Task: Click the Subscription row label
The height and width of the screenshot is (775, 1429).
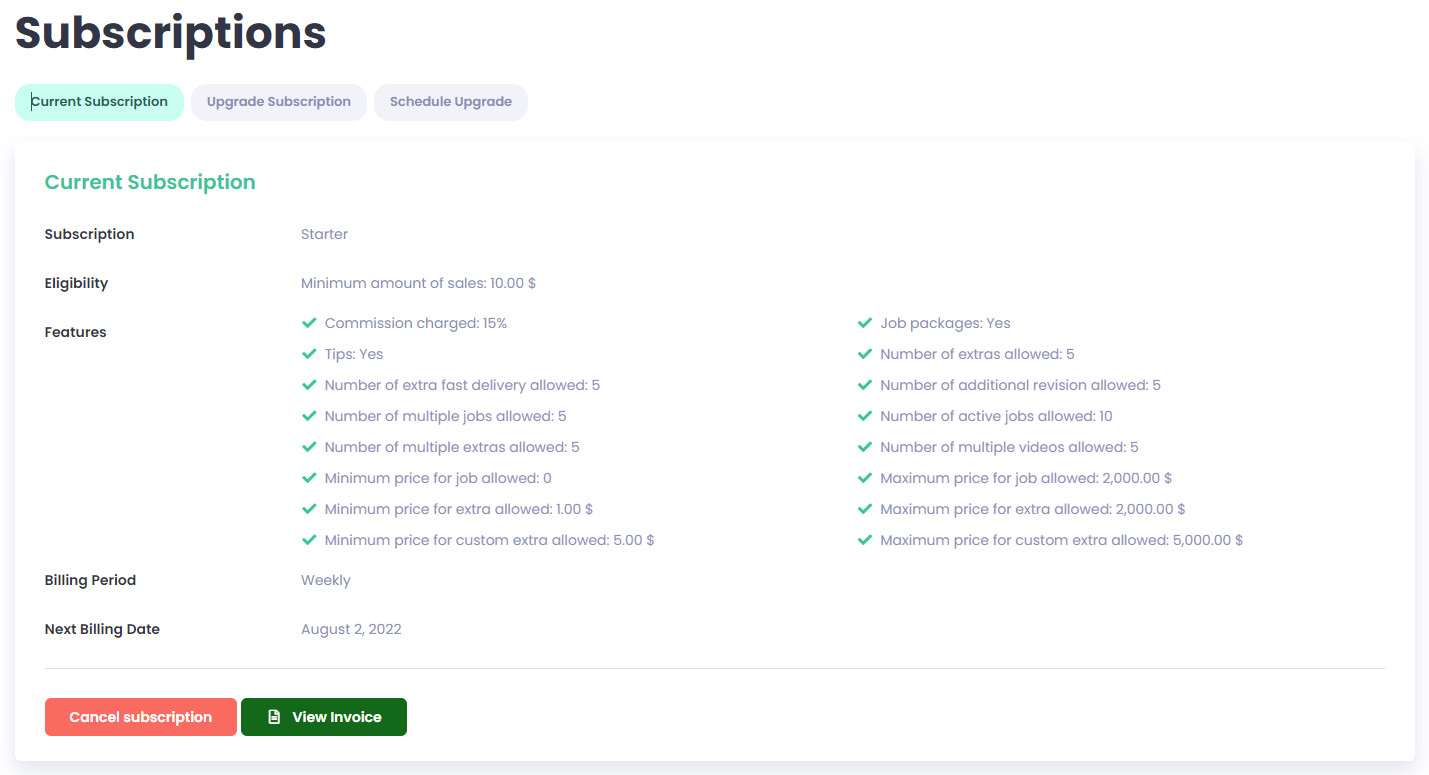Action: 89,234
